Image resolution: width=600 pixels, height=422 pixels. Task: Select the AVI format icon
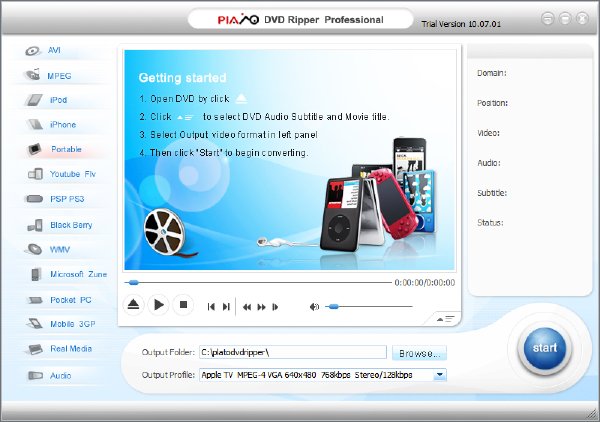tap(33, 51)
